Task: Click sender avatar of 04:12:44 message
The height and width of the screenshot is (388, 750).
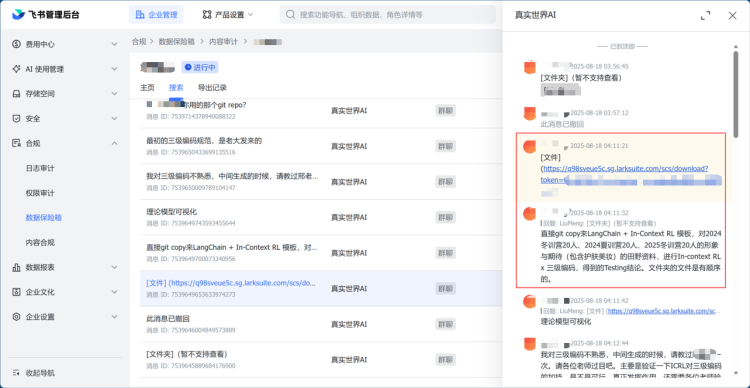Action: pyautogui.click(x=529, y=344)
